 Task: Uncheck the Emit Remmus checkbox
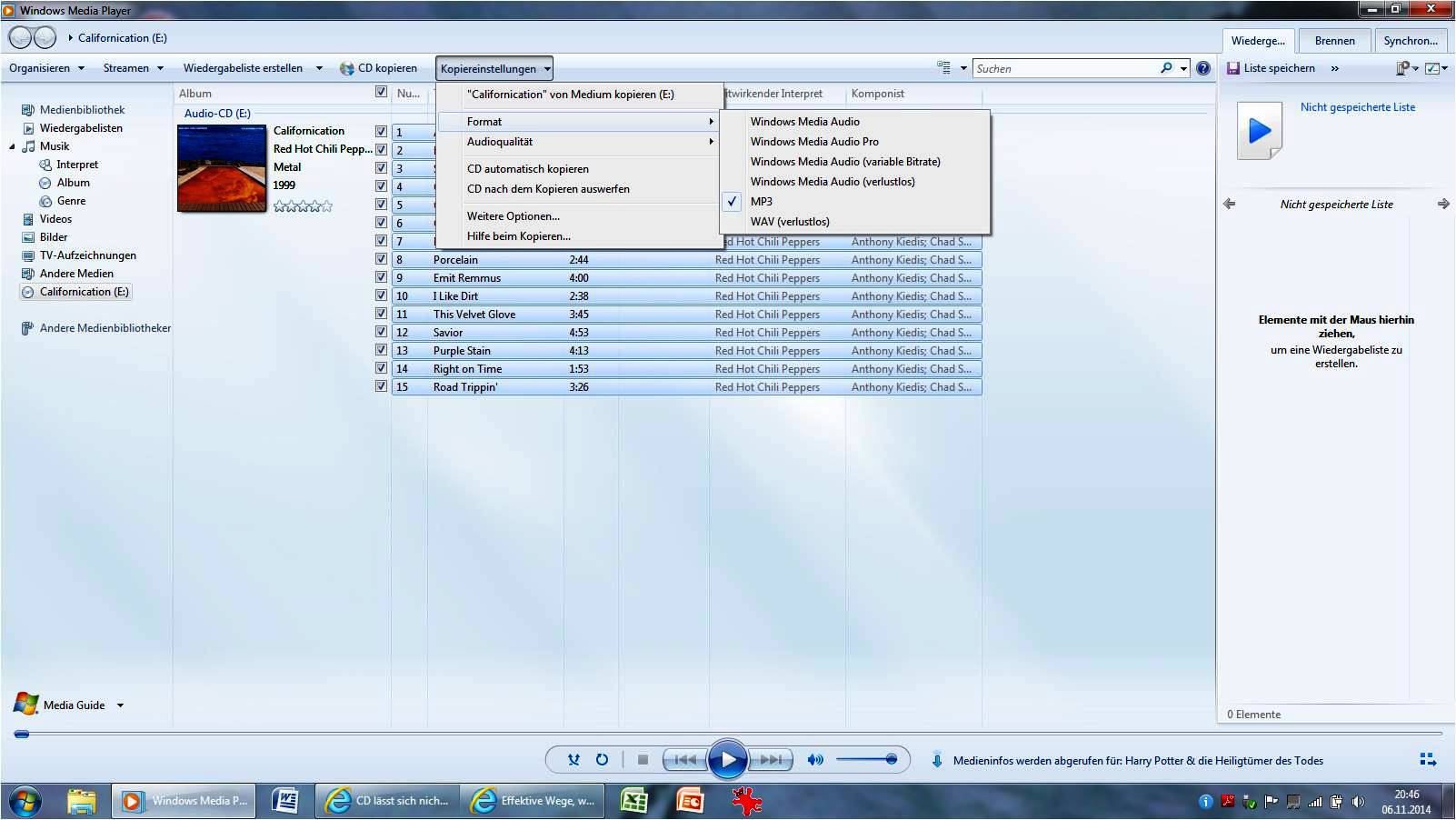[381, 277]
